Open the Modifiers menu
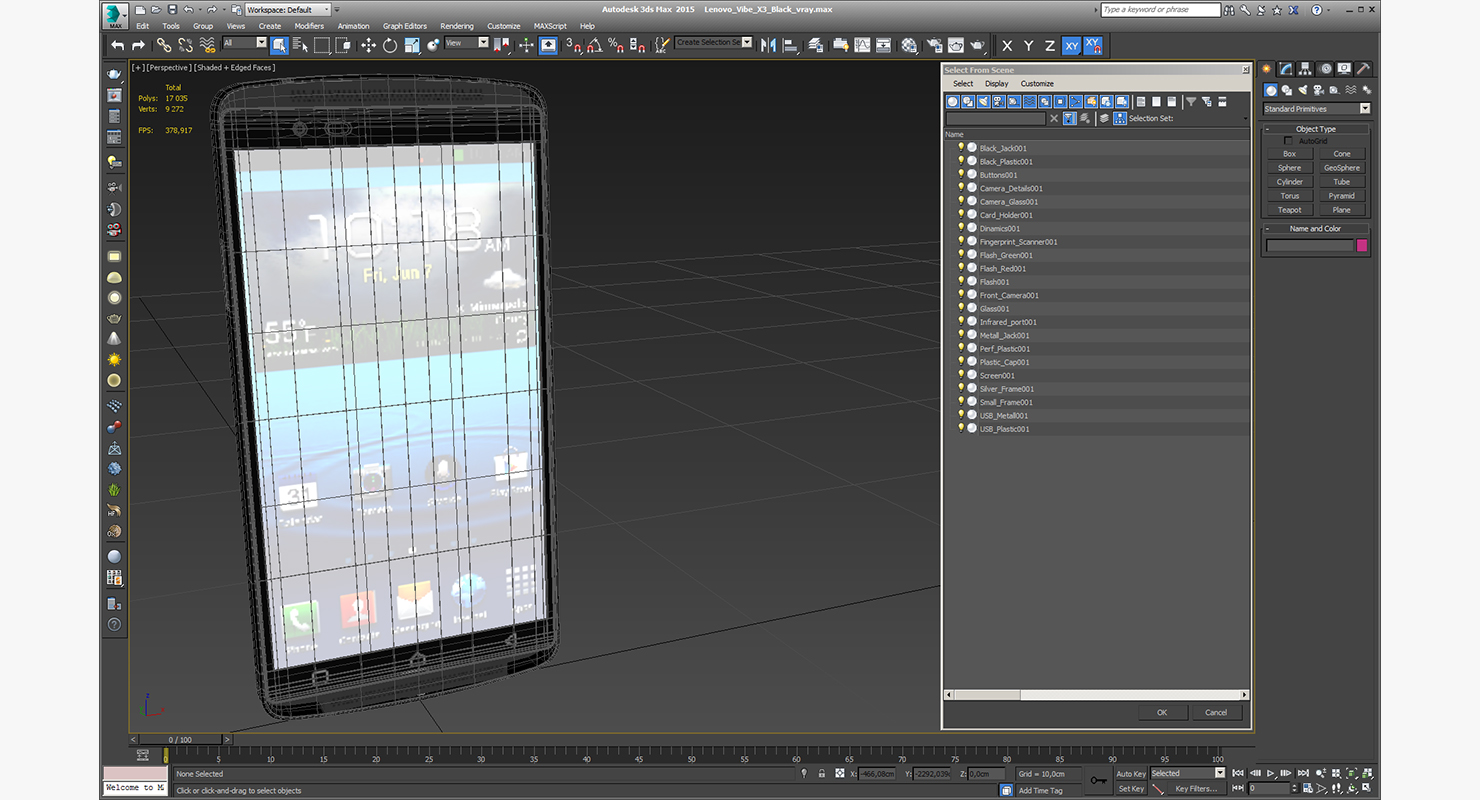This screenshot has width=1480, height=800. [x=309, y=26]
